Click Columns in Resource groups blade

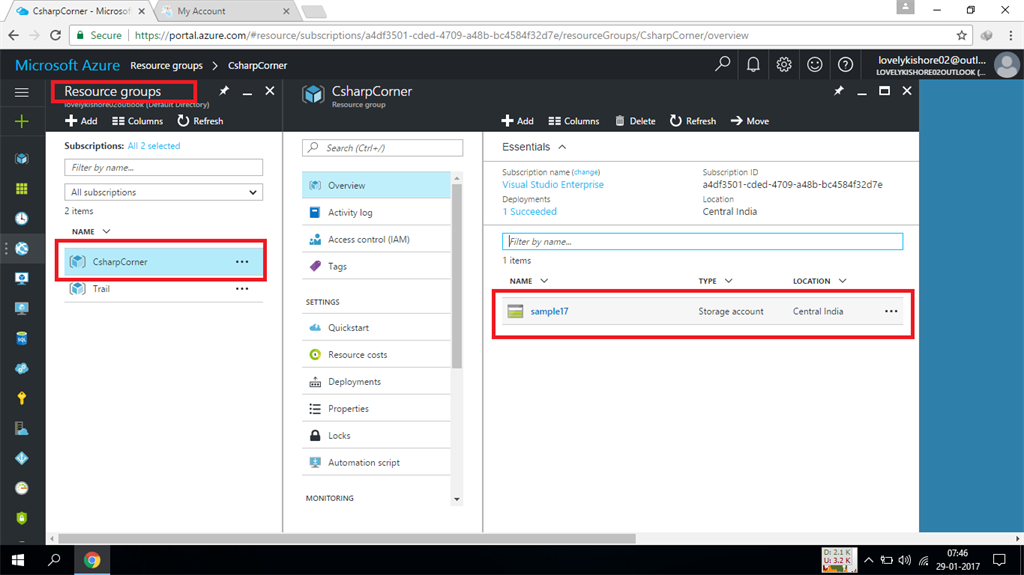coord(137,121)
